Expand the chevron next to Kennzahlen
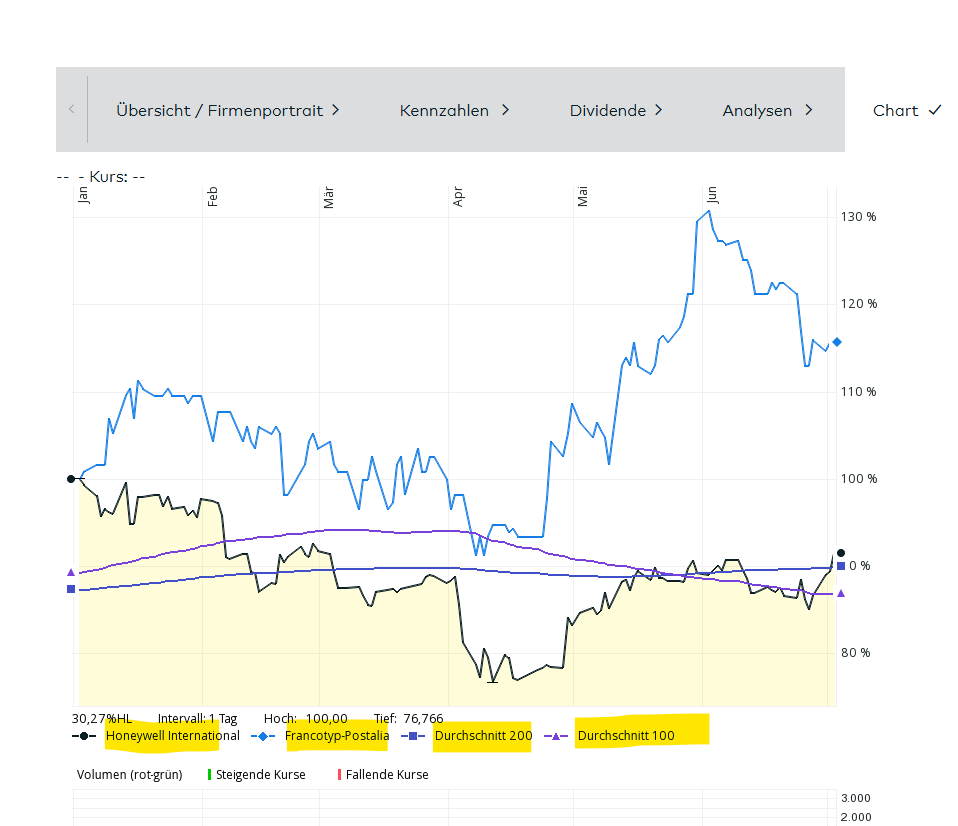The image size is (958, 826). pos(506,110)
